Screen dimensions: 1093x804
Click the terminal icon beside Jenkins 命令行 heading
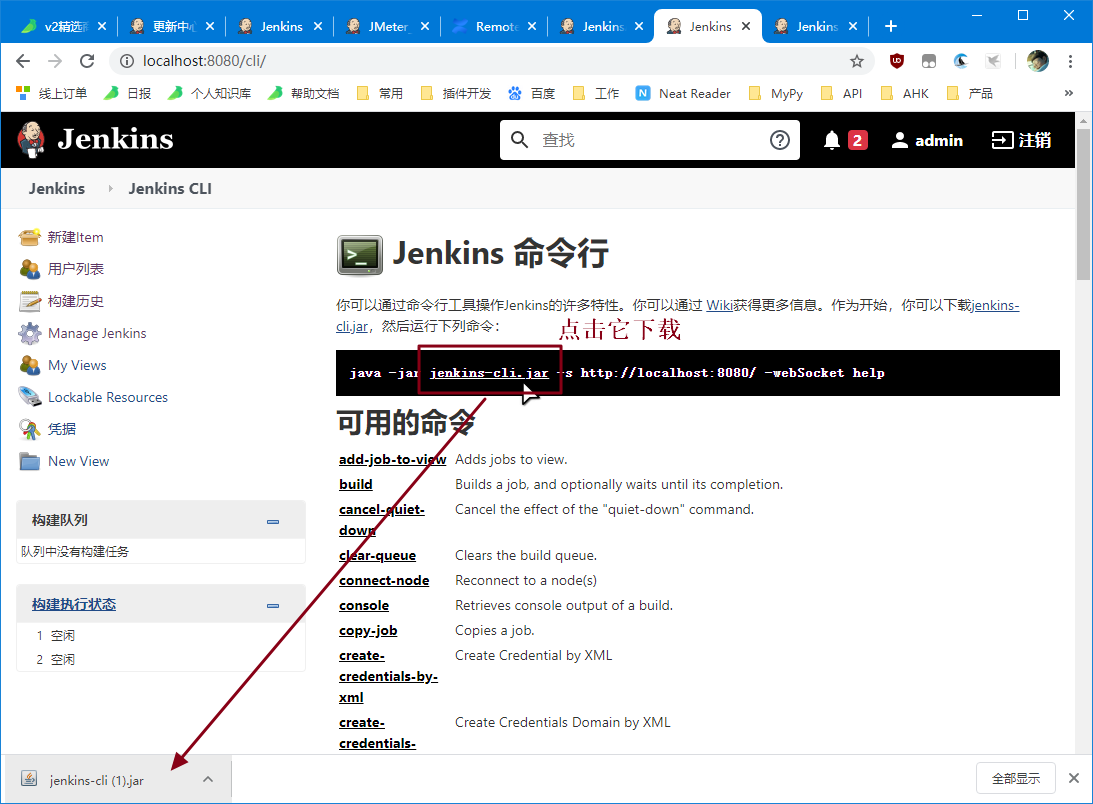360,255
